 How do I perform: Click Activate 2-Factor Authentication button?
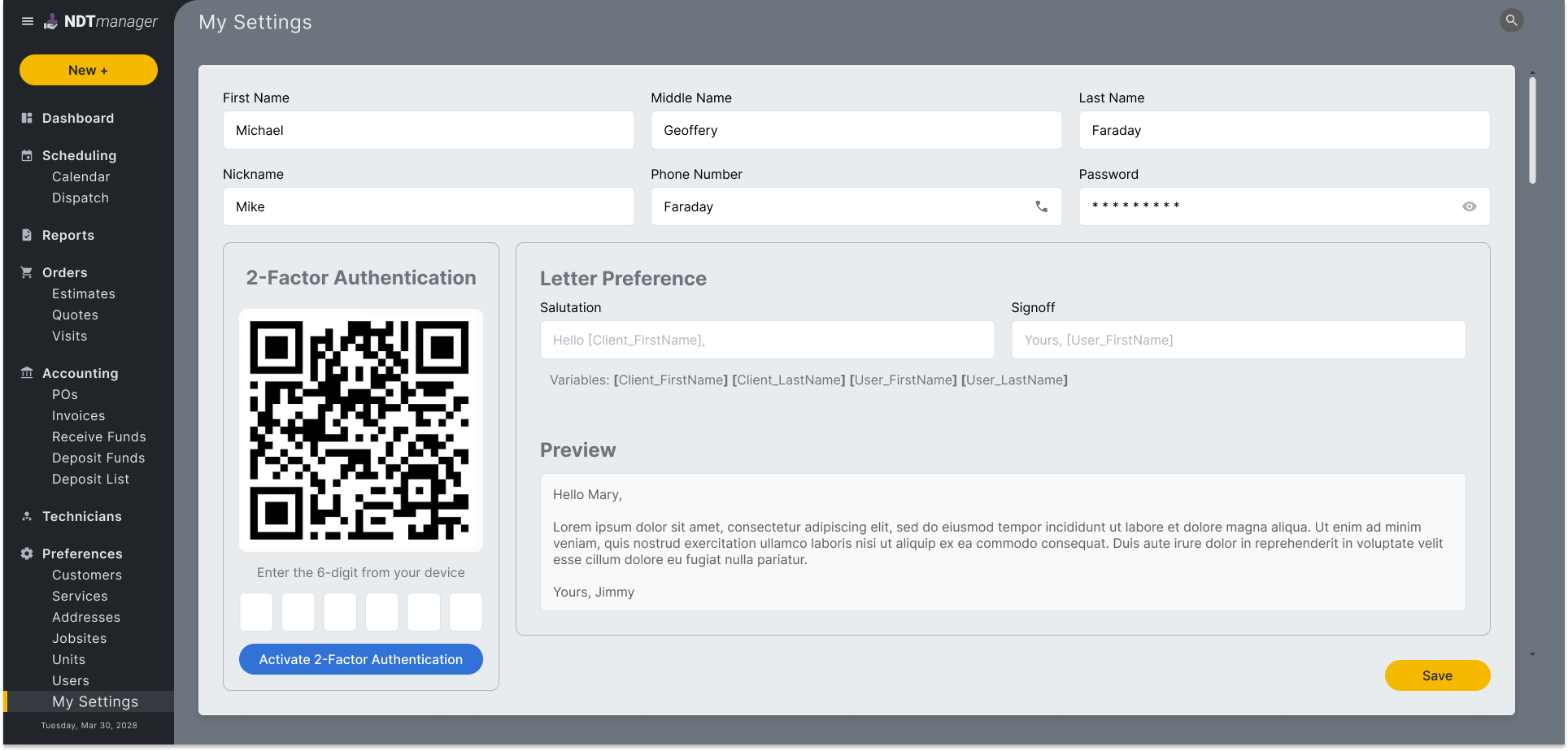point(361,659)
